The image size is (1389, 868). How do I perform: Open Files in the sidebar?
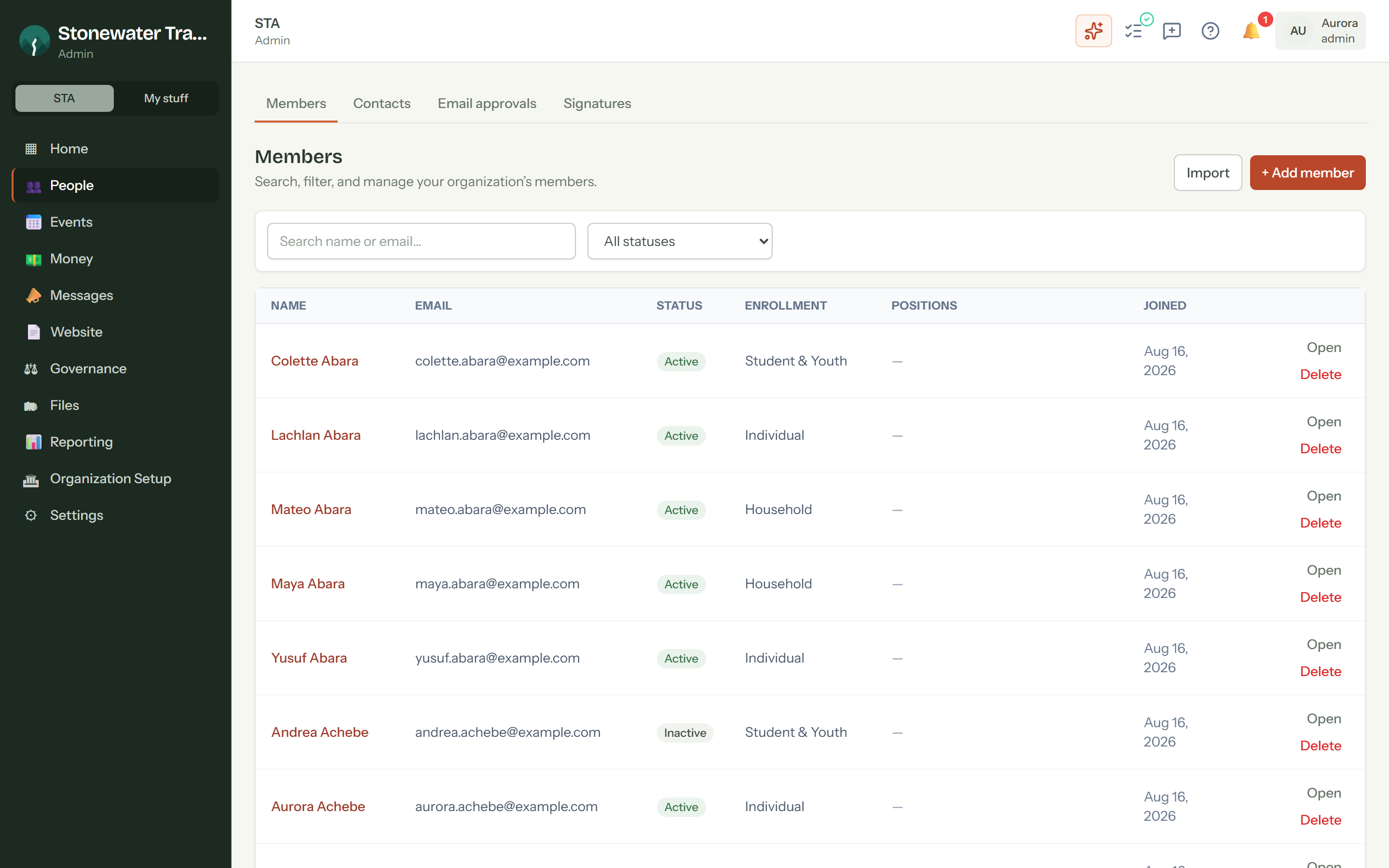point(115,405)
